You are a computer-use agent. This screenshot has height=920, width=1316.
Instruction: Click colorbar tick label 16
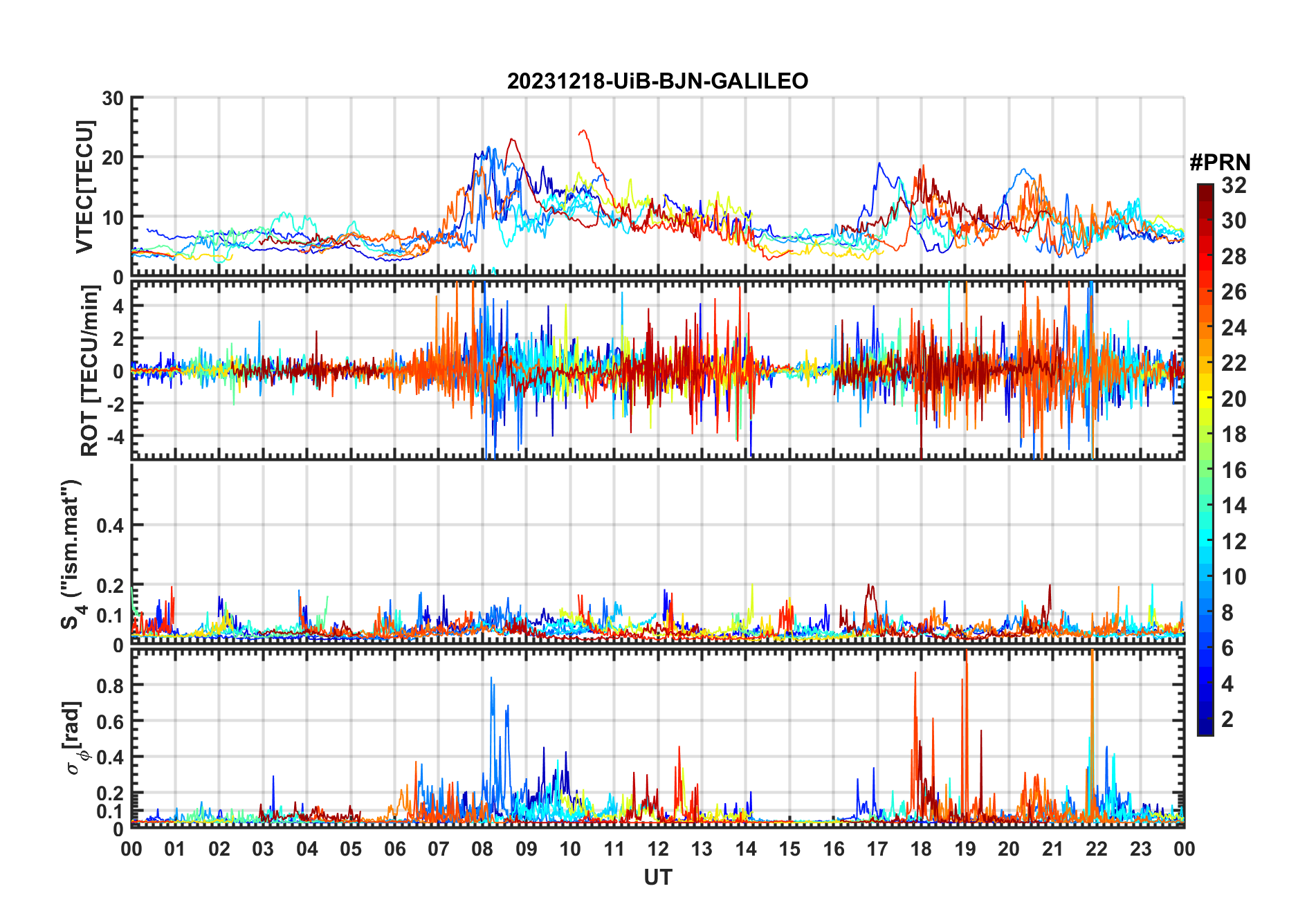(1234, 470)
